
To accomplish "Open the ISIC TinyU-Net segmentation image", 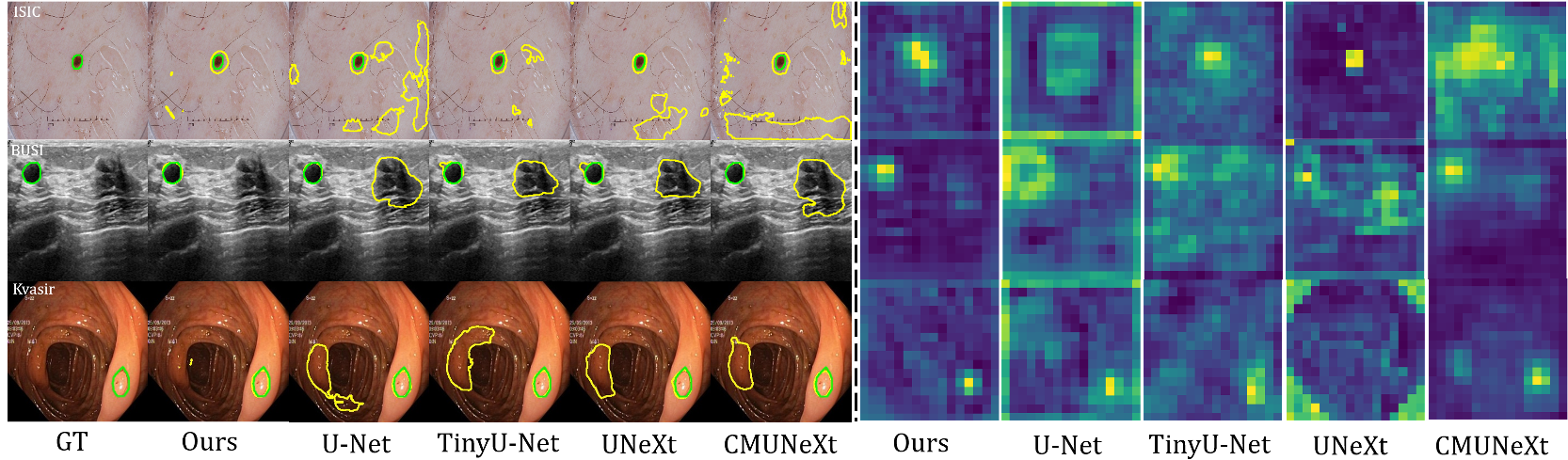I will point(501,71).
